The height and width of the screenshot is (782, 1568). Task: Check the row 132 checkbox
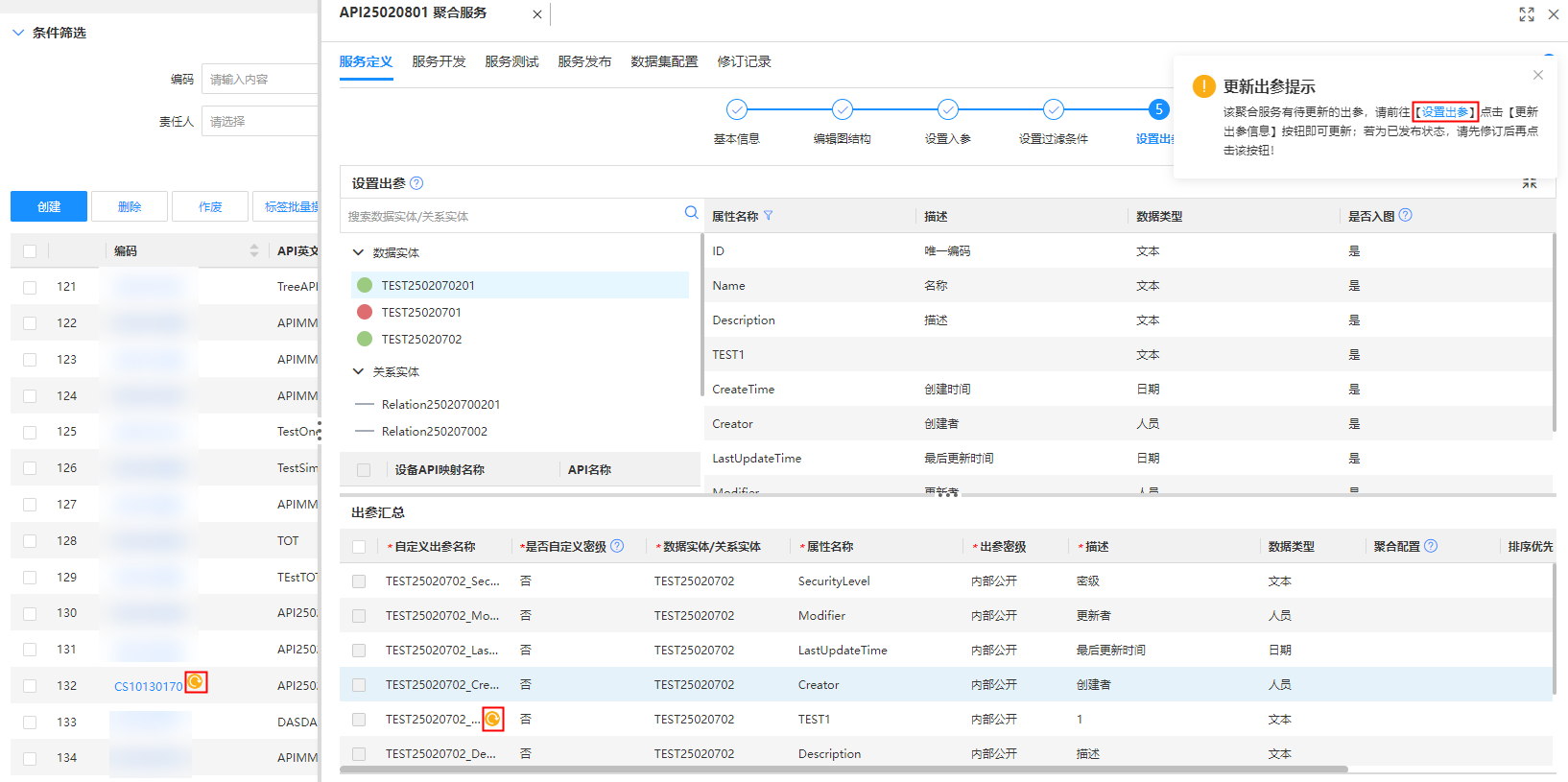[x=30, y=686]
